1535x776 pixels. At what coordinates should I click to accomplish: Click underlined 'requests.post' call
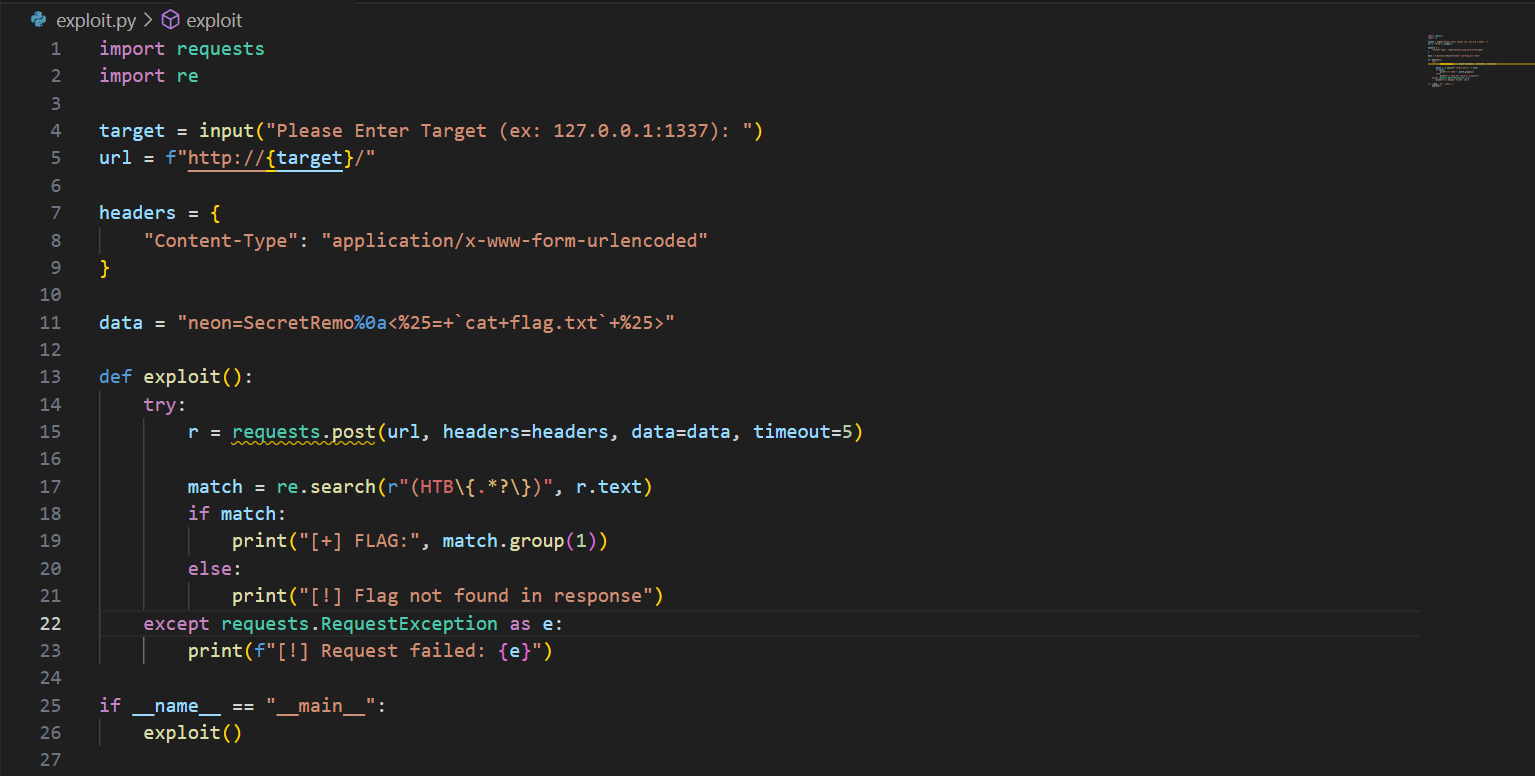(304, 432)
